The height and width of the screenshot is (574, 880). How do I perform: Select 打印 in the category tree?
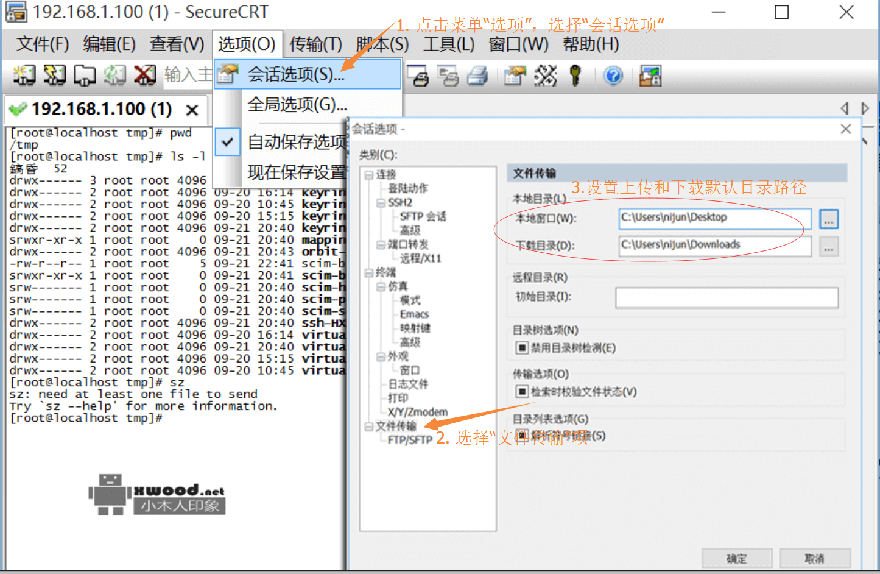[398, 398]
